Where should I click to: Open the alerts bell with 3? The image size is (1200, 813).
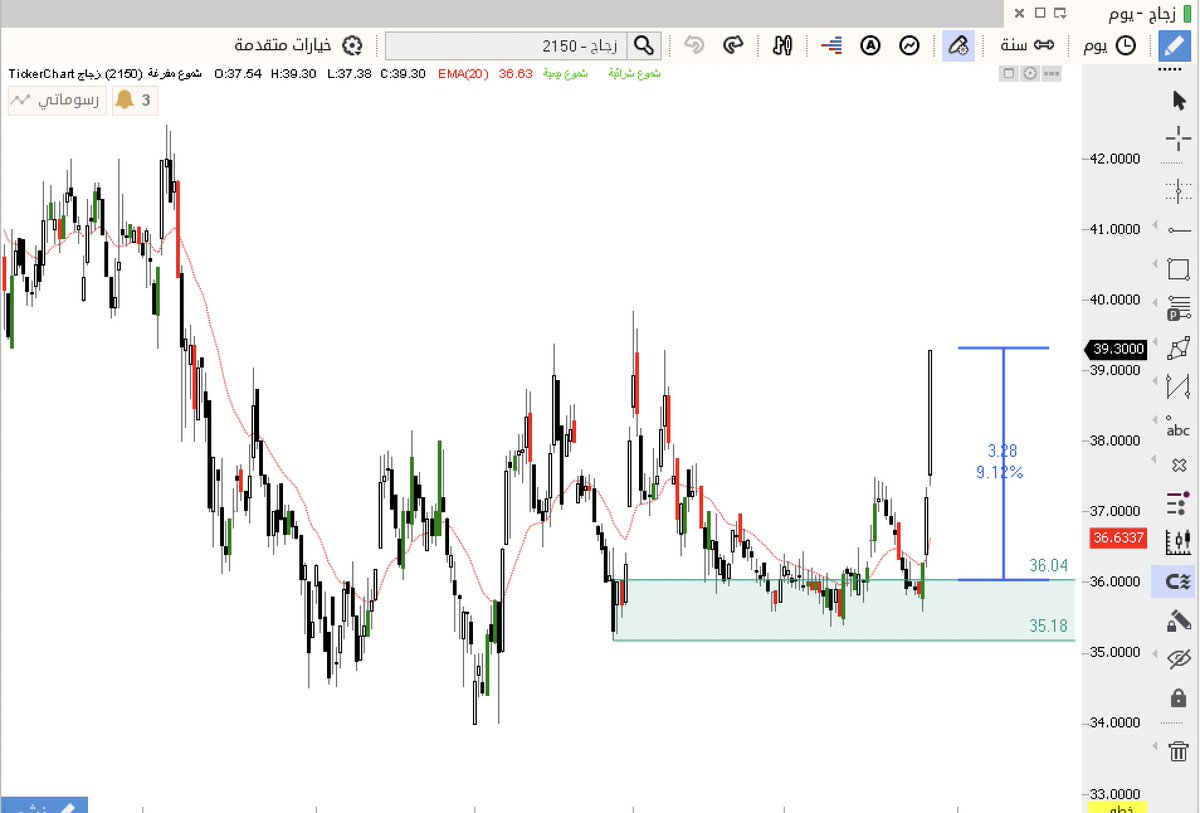coord(135,100)
